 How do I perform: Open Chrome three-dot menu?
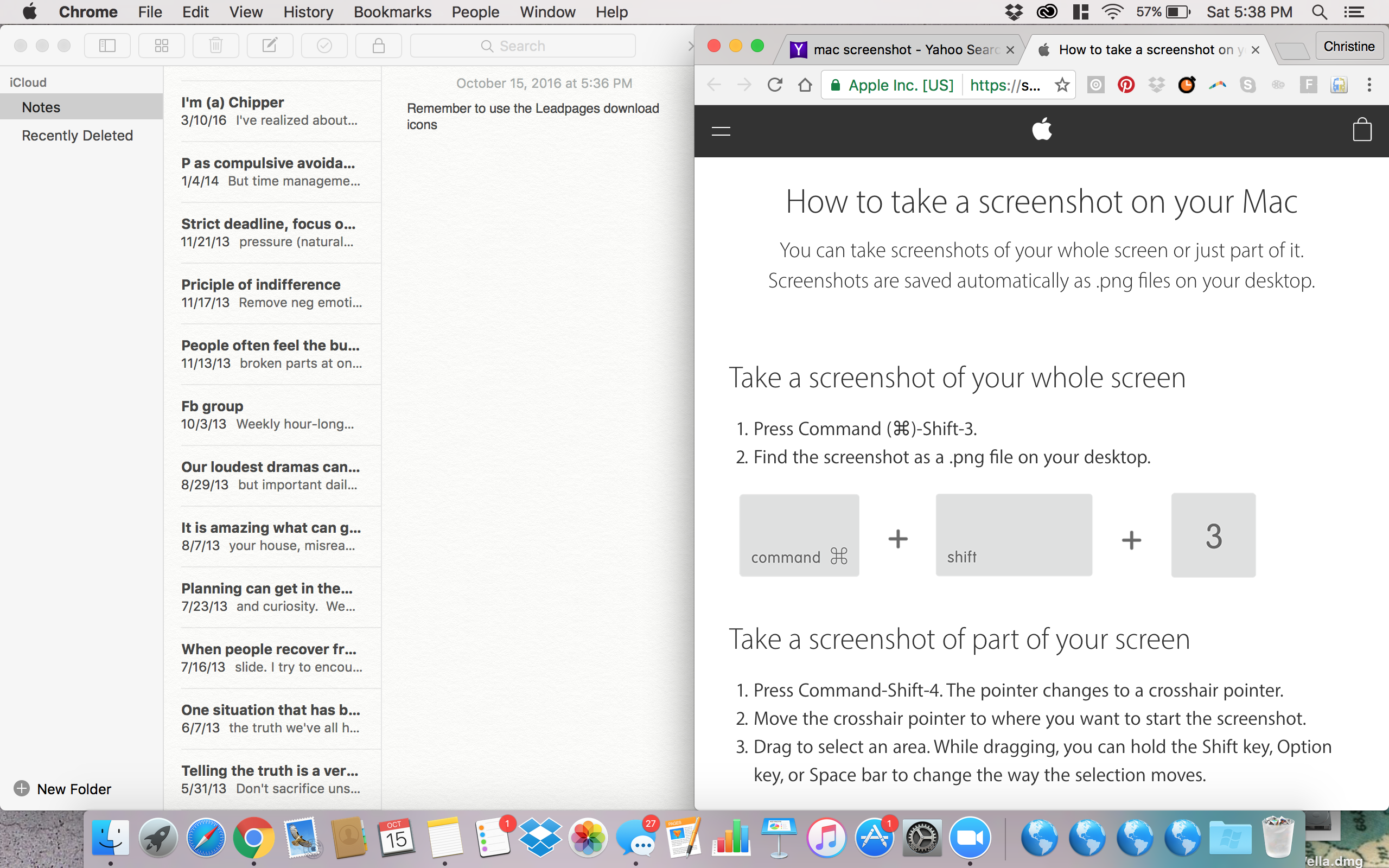click(x=1369, y=85)
